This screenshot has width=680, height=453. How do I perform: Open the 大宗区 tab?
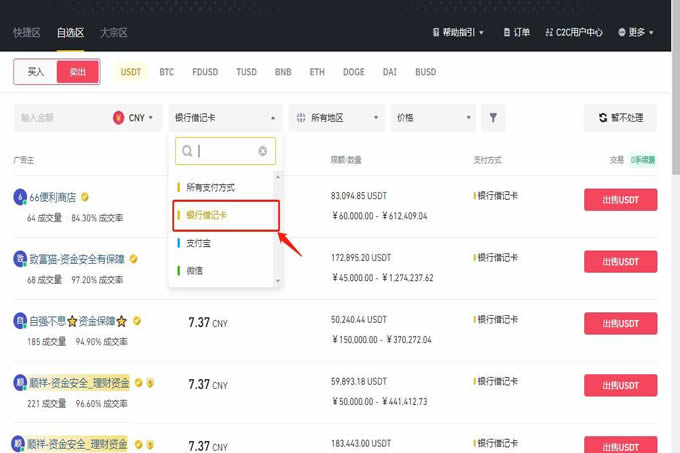pos(114,33)
